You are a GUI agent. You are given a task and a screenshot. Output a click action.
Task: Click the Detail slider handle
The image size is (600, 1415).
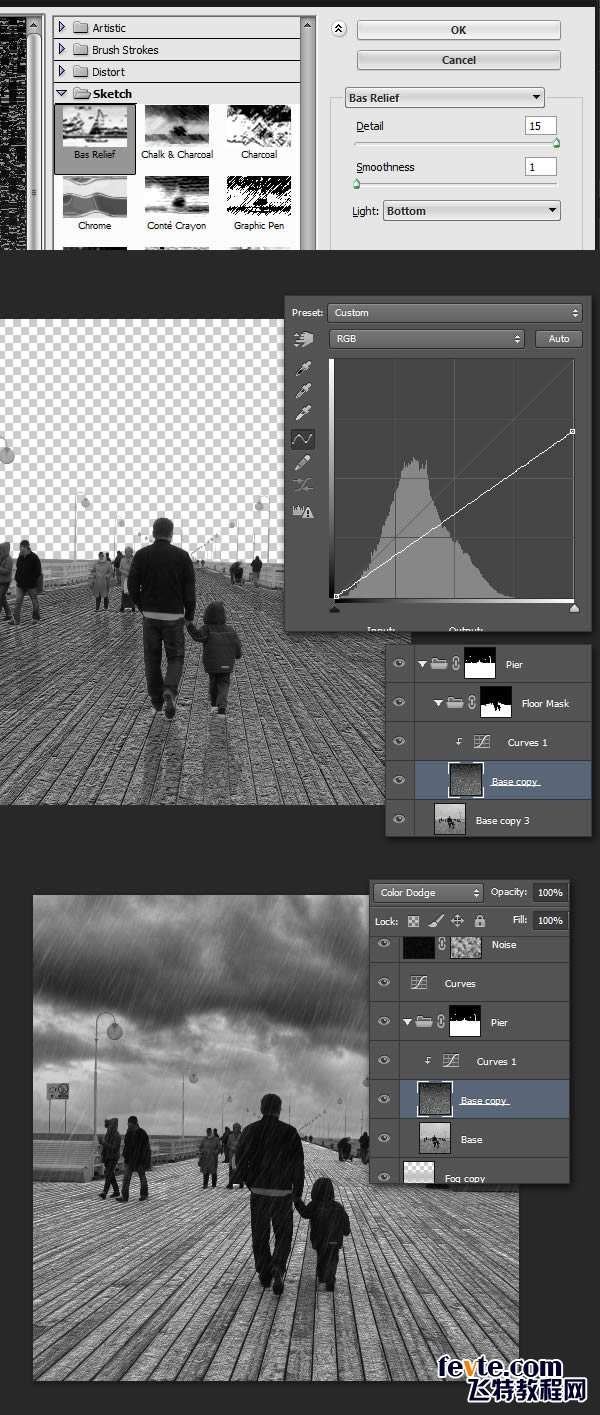pos(556,143)
